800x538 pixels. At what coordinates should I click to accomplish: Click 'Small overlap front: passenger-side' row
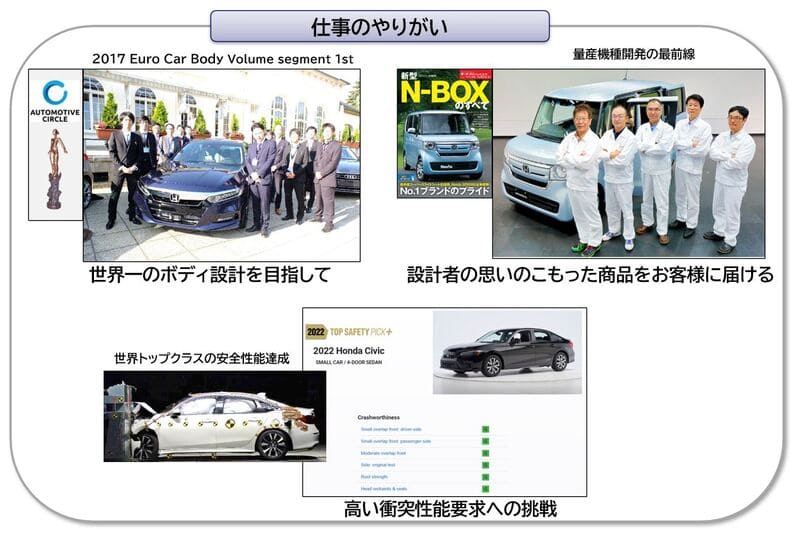[434, 441]
